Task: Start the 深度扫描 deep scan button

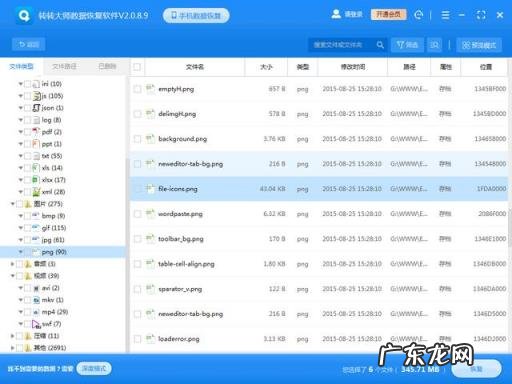Action: tap(94, 368)
